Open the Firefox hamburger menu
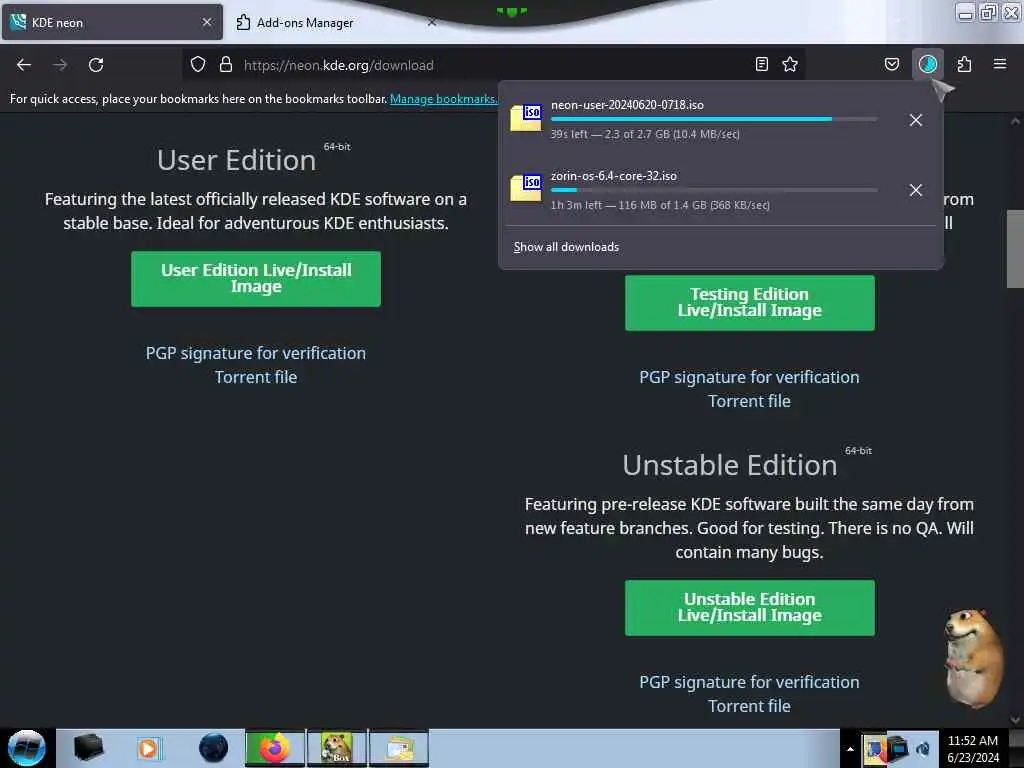 point(1000,64)
